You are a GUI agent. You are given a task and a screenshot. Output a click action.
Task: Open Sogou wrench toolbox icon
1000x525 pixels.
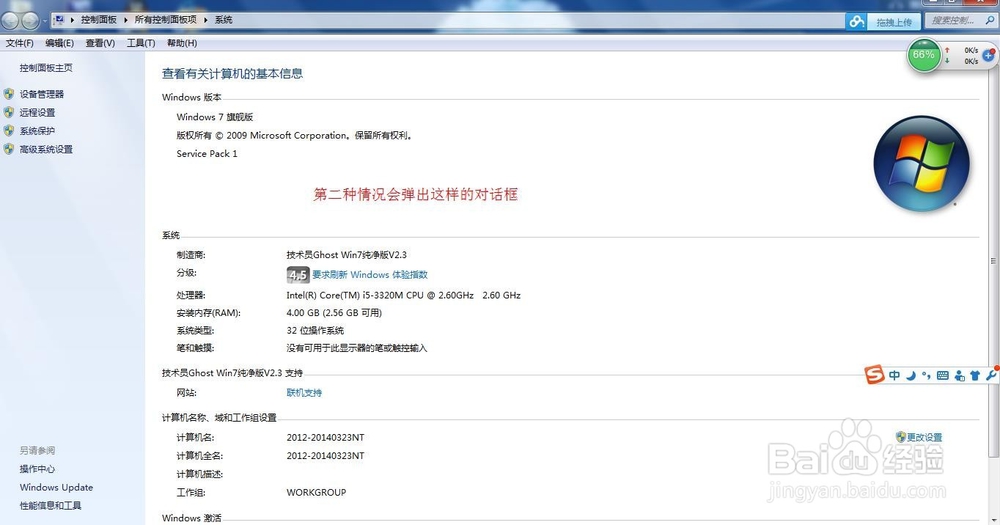coord(990,375)
